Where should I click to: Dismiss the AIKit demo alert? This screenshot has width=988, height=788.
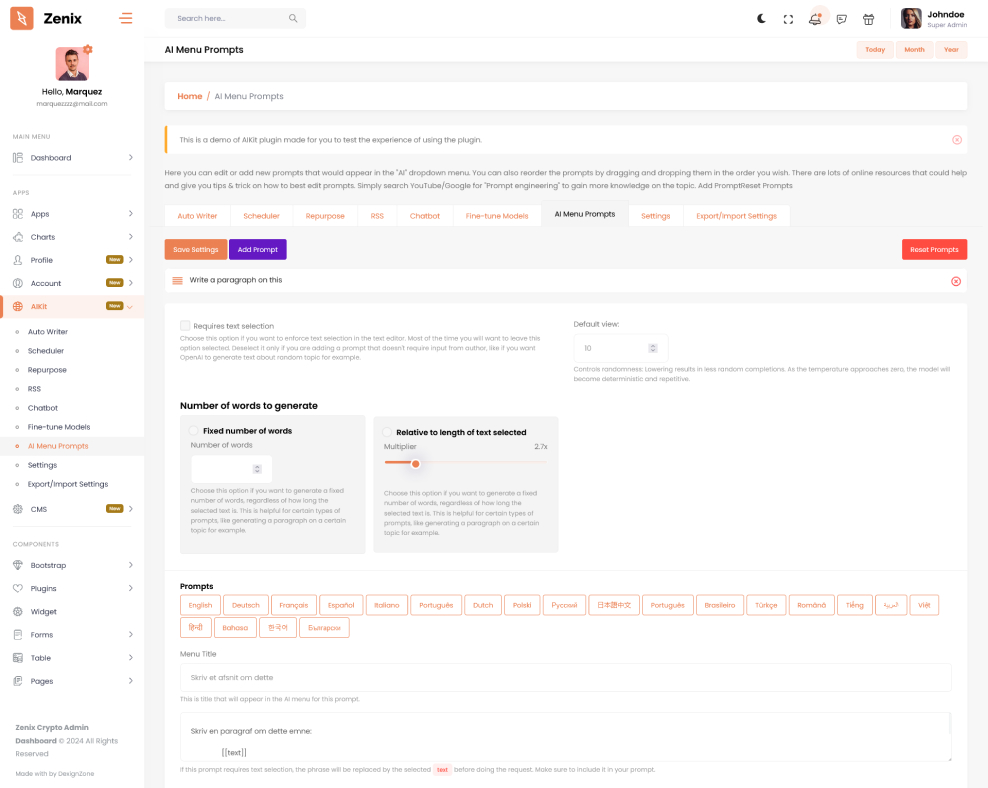pos(956,140)
